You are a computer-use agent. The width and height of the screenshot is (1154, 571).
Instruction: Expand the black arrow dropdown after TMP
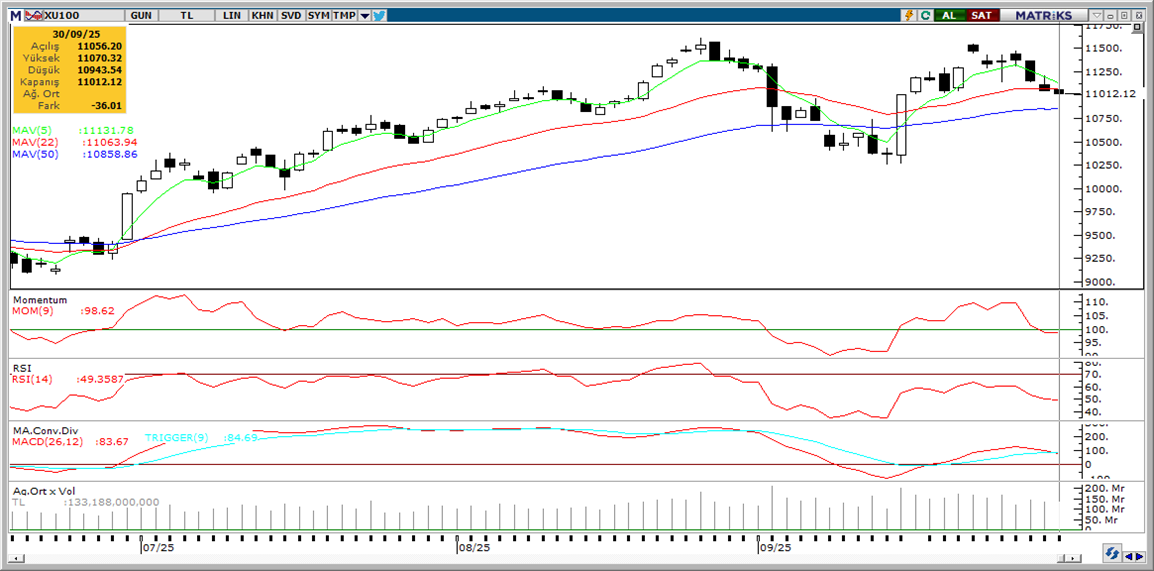point(365,15)
